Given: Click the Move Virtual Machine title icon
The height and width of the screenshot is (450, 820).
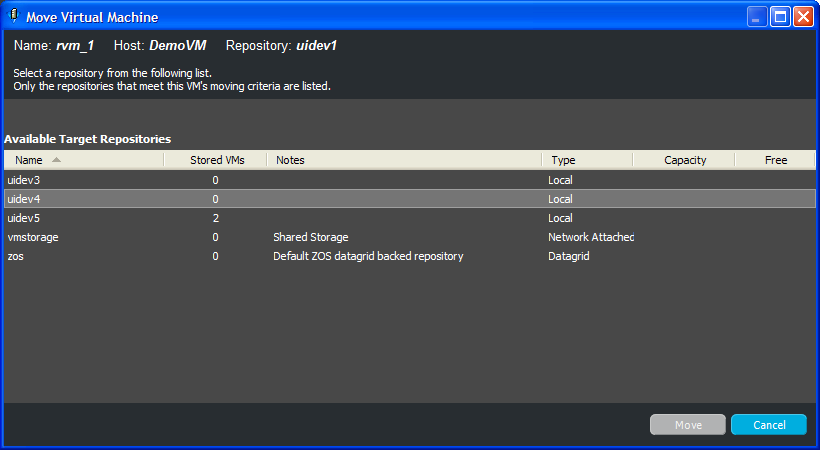Looking at the screenshot, I should point(14,16).
